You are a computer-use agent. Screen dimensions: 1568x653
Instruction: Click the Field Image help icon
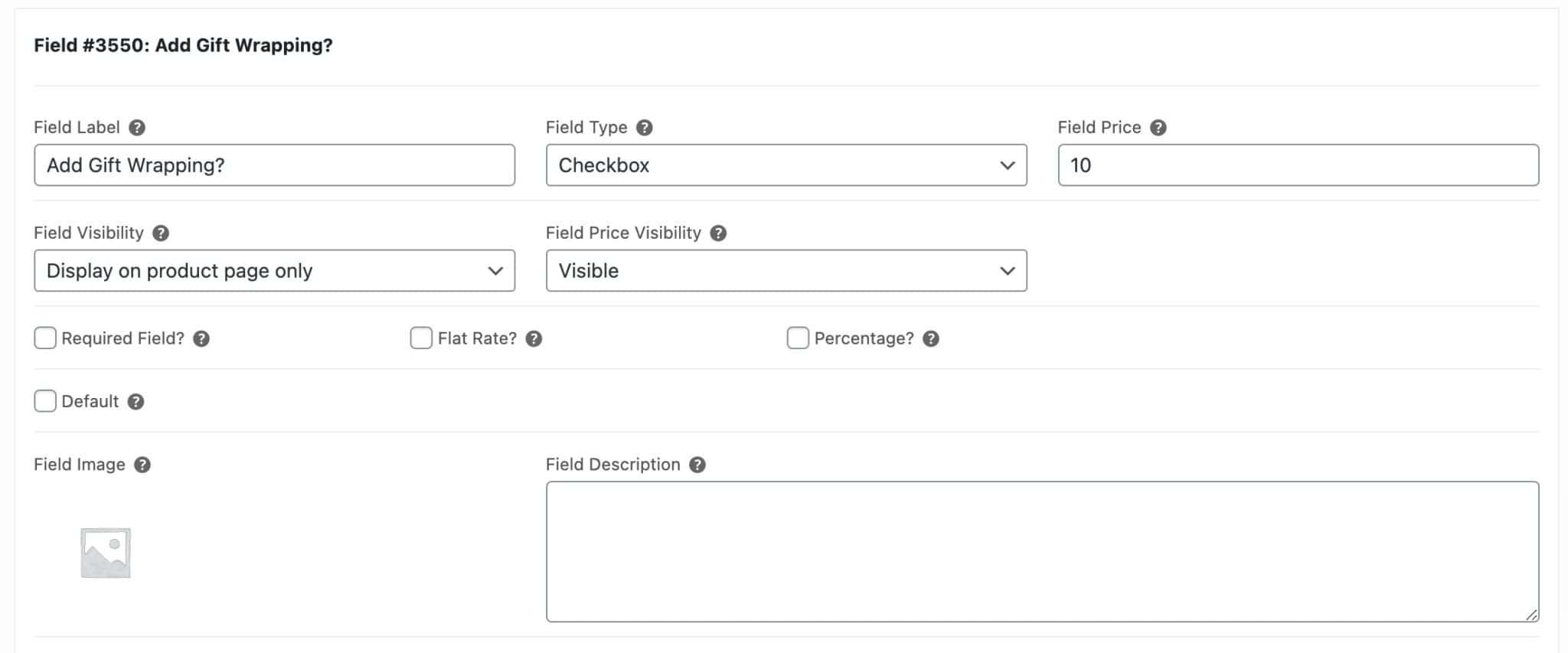coord(142,465)
